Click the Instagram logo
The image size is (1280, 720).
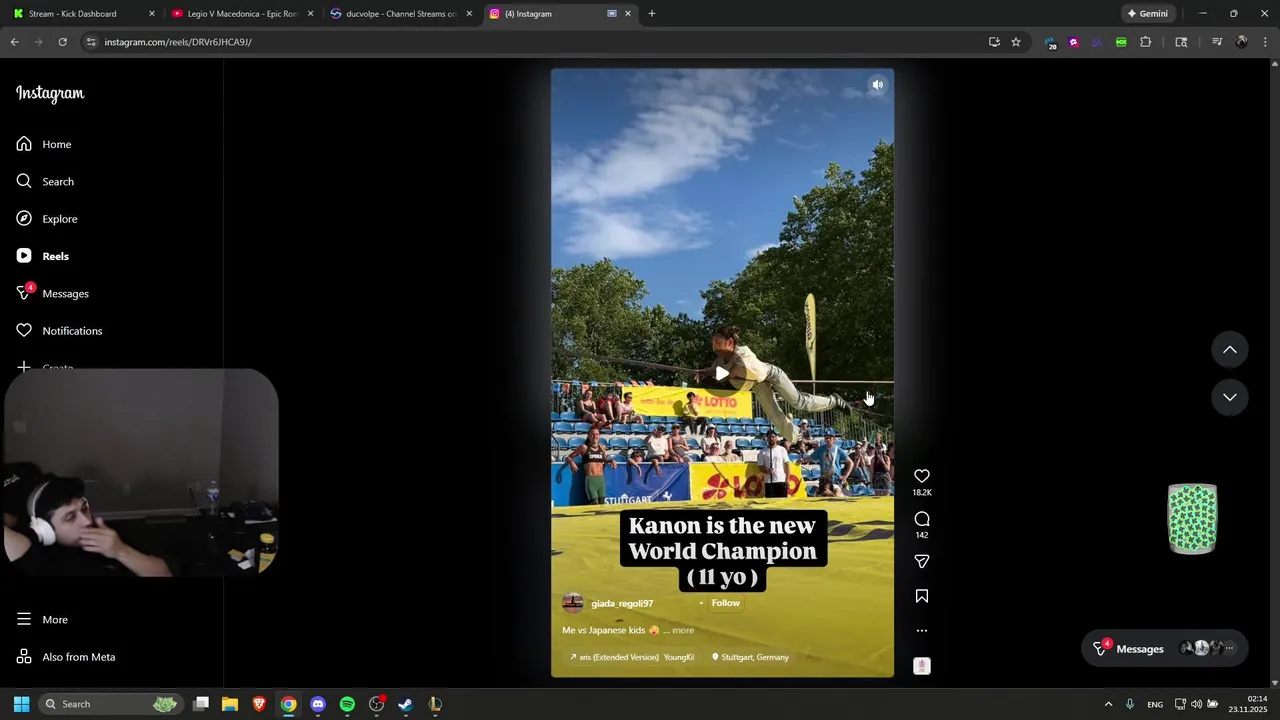50,93
